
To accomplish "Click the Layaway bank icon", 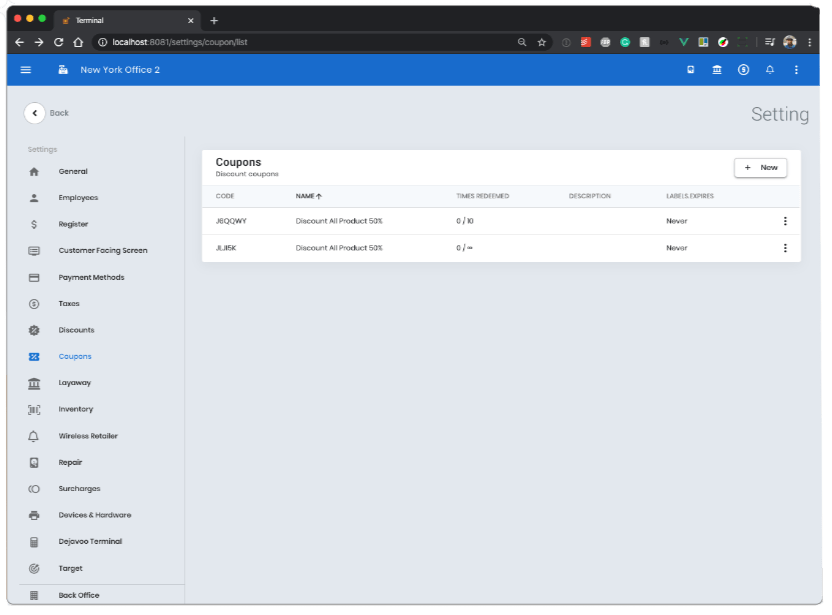I will [34, 383].
